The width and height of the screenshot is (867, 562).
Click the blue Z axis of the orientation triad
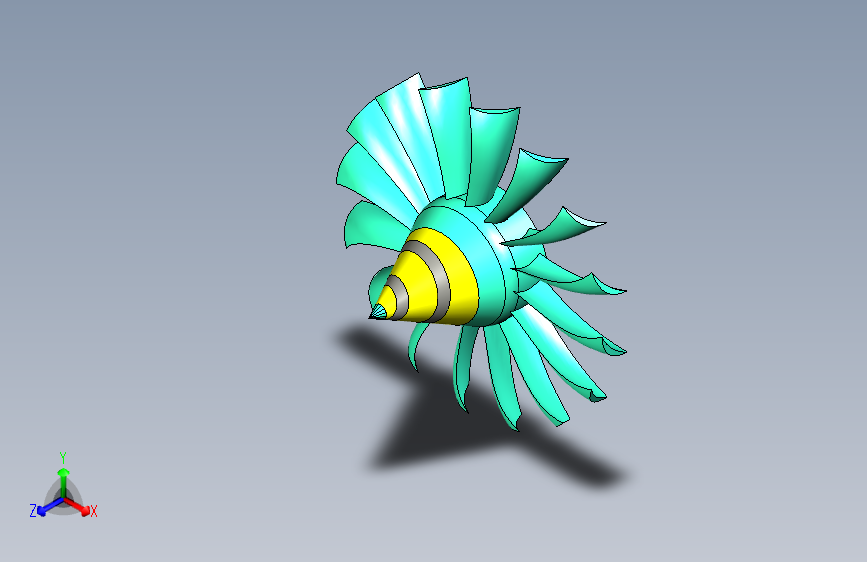tap(50, 507)
